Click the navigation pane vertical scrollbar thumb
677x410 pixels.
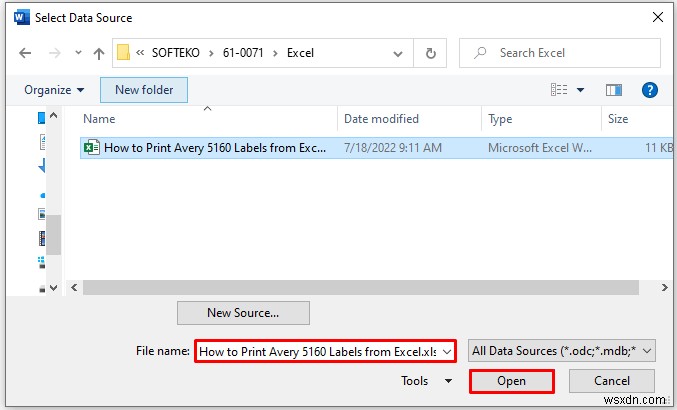tap(54, 235)
